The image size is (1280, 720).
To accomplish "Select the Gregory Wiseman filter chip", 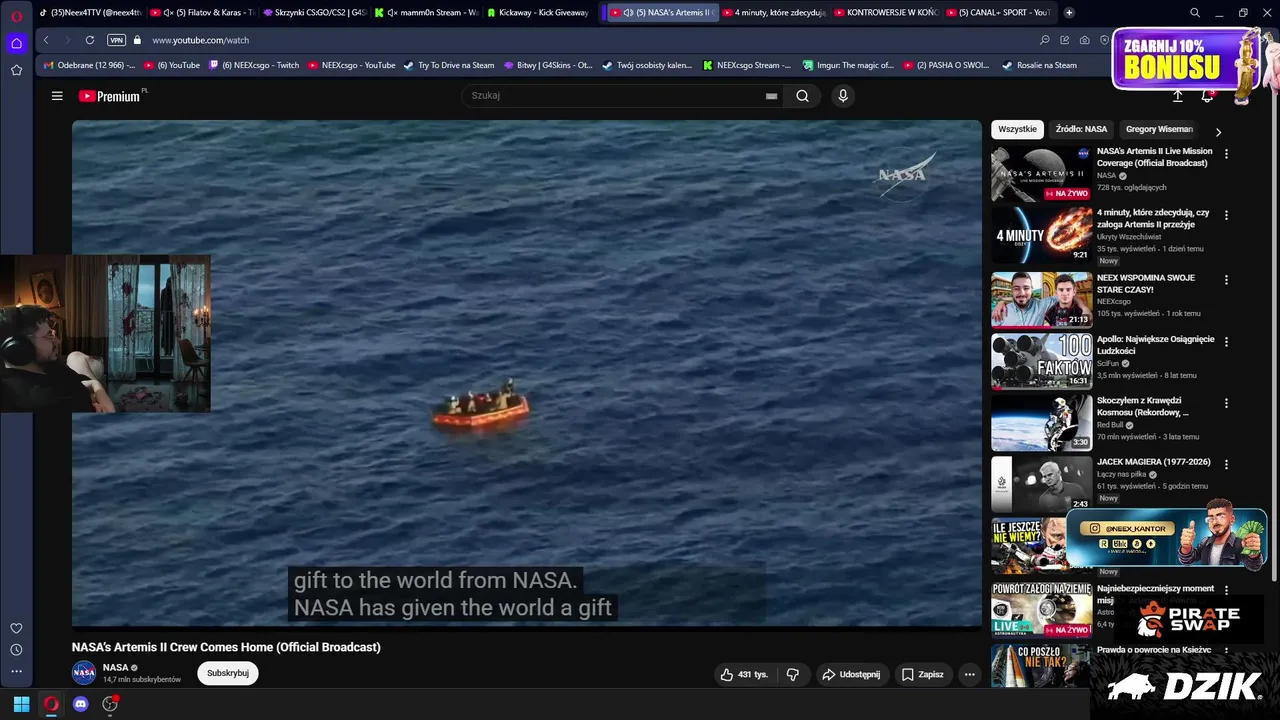I will [1159, 129].
